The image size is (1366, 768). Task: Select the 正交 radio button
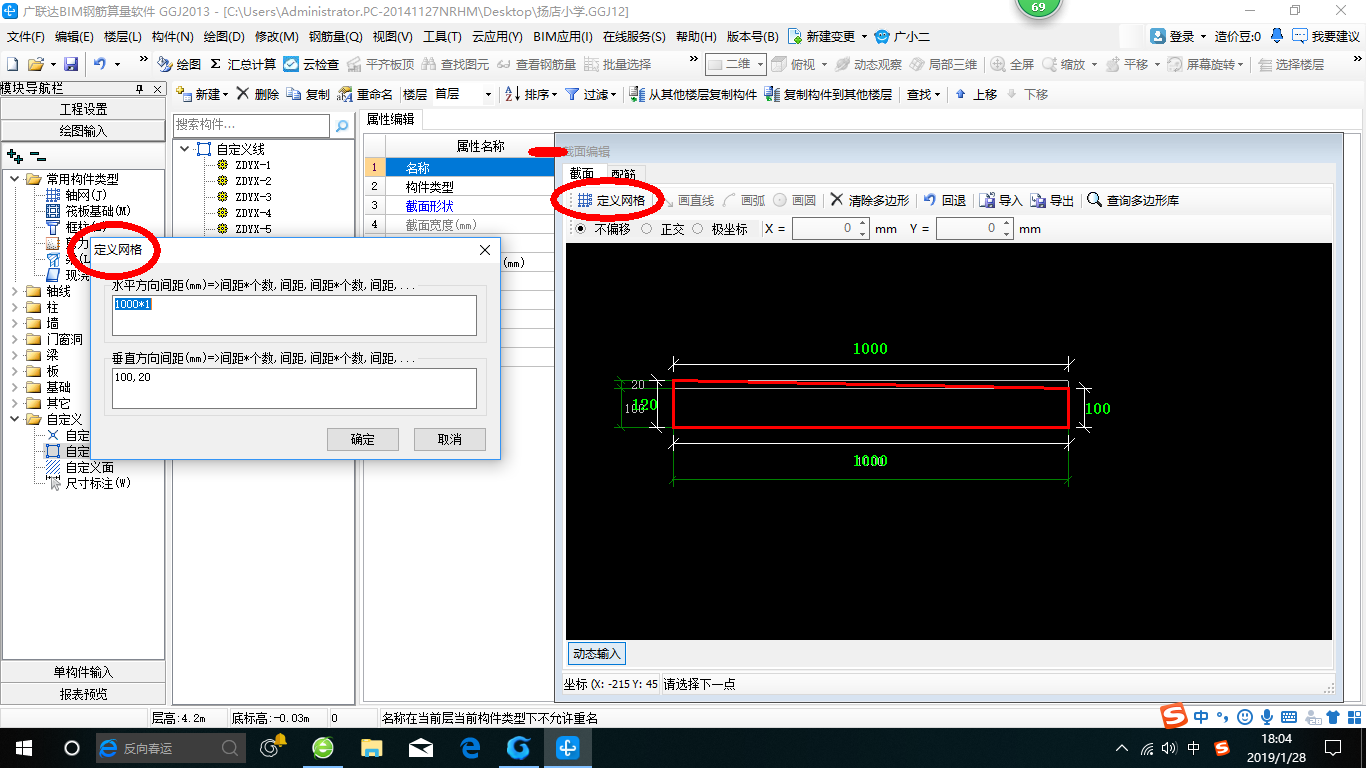[x=646, y=229]
